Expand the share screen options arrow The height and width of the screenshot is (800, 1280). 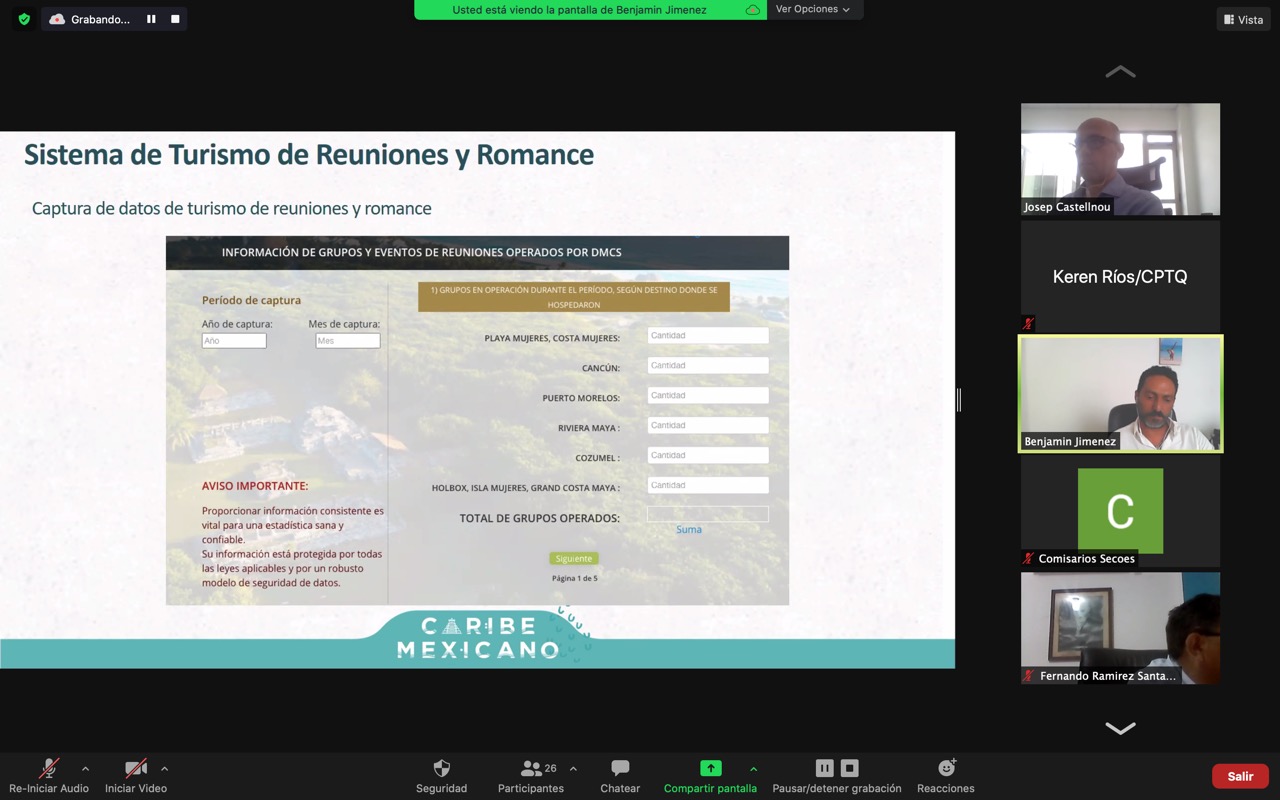point(753,769)
